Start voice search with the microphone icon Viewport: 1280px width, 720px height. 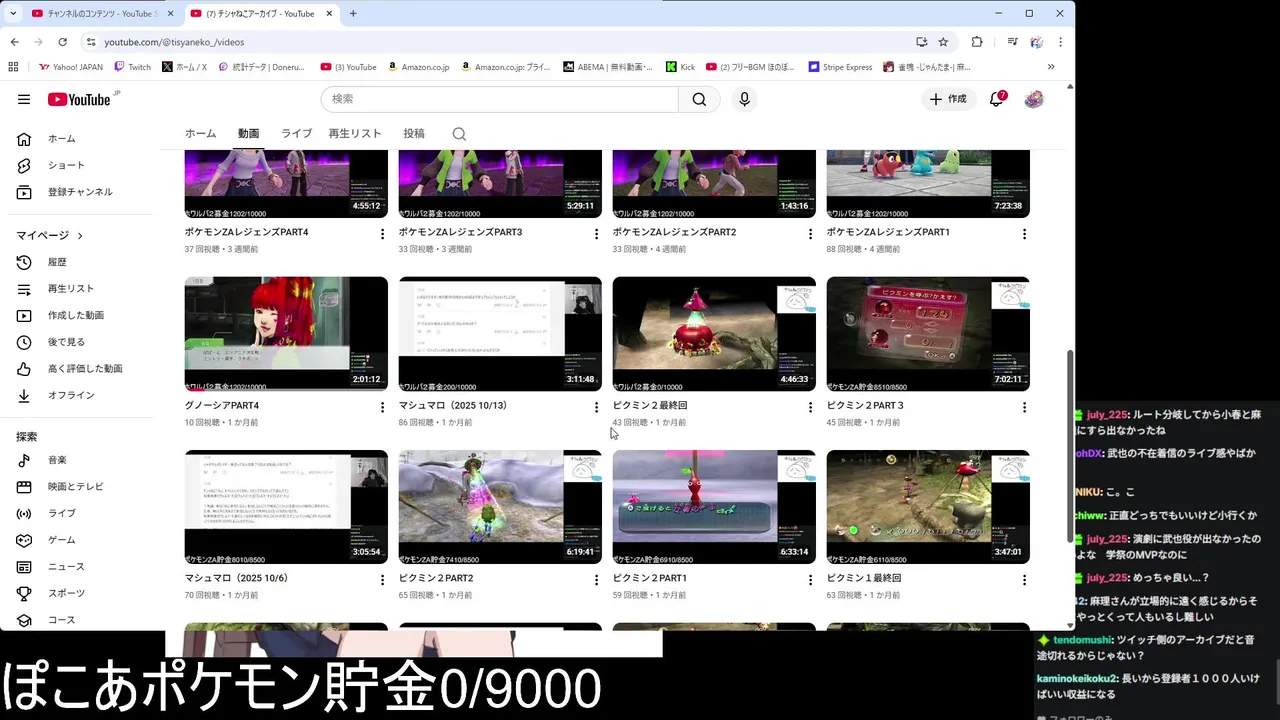tap(744, 99)
